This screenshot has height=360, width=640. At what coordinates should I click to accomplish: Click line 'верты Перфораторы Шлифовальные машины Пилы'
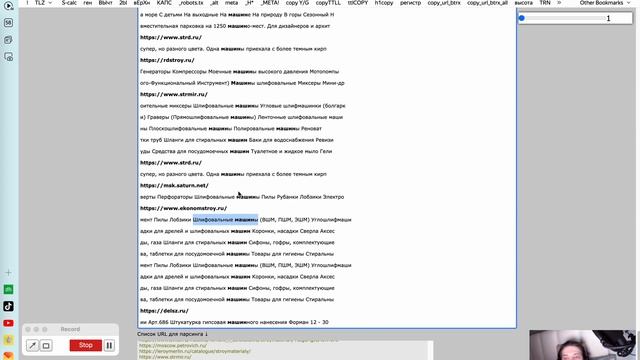(242, 197)
